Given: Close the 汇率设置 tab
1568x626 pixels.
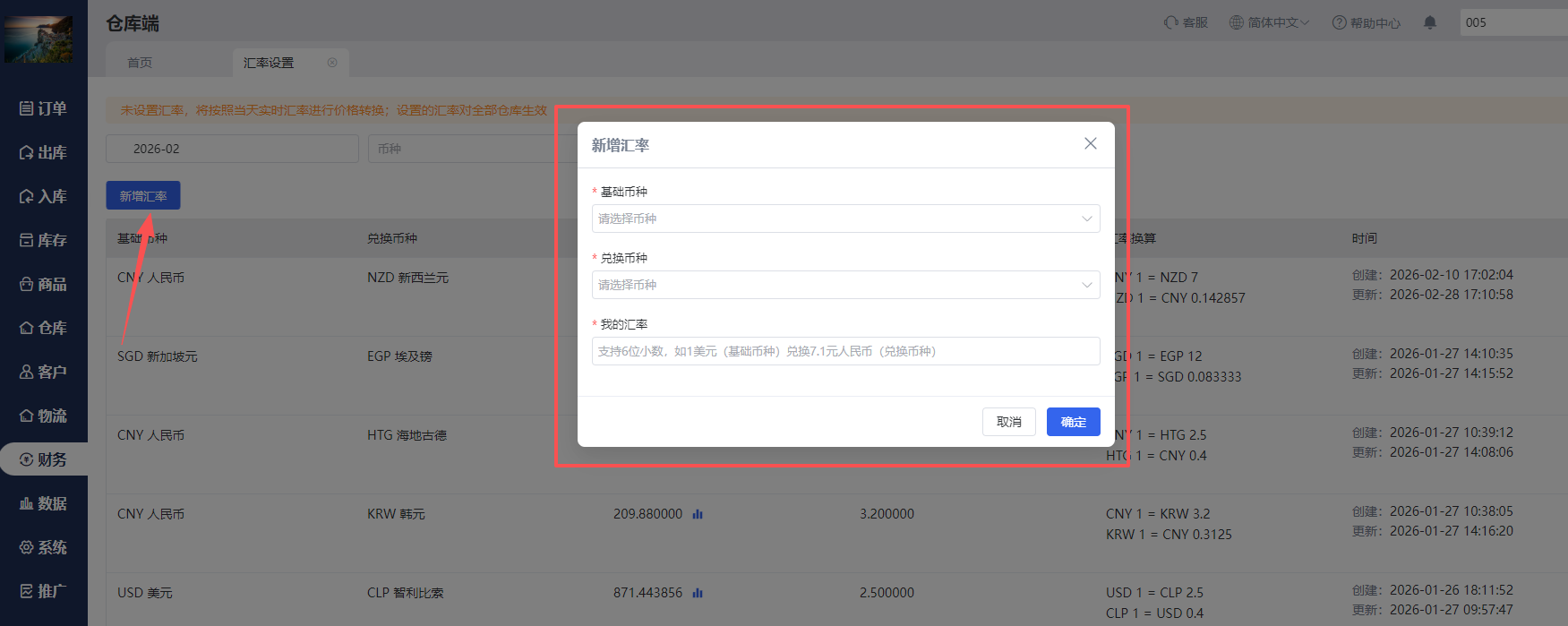Looking at the screenshot, I should click(x=332, y=63).
